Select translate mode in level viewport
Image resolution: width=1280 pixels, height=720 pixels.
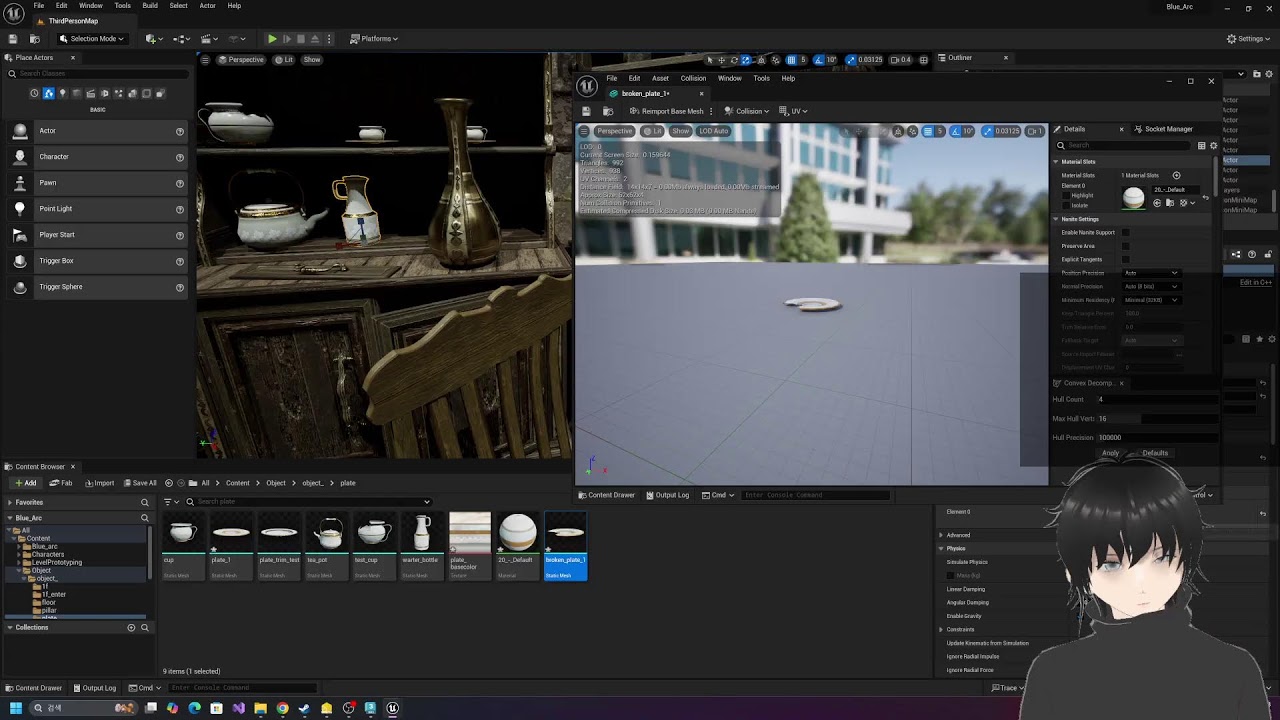tap(722, 60)
